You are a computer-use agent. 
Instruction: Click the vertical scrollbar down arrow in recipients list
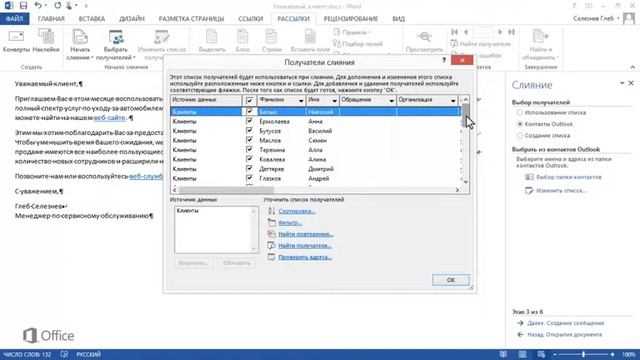click(465, 182)
